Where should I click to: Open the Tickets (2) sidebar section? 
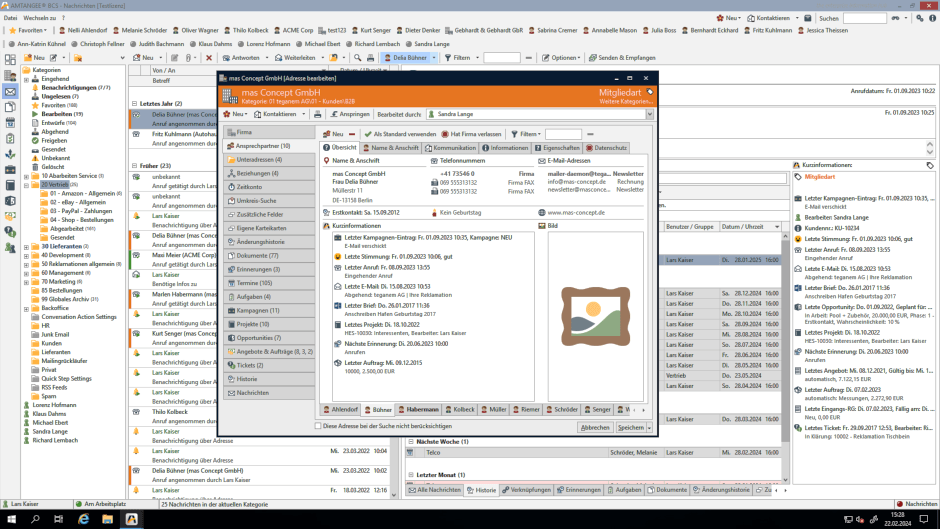coord(269,365)
